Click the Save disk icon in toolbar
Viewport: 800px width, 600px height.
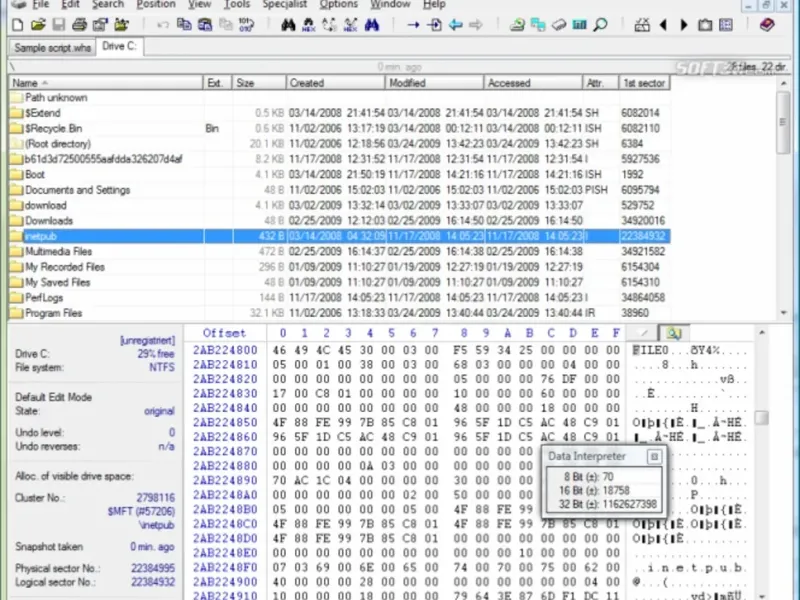59,24
